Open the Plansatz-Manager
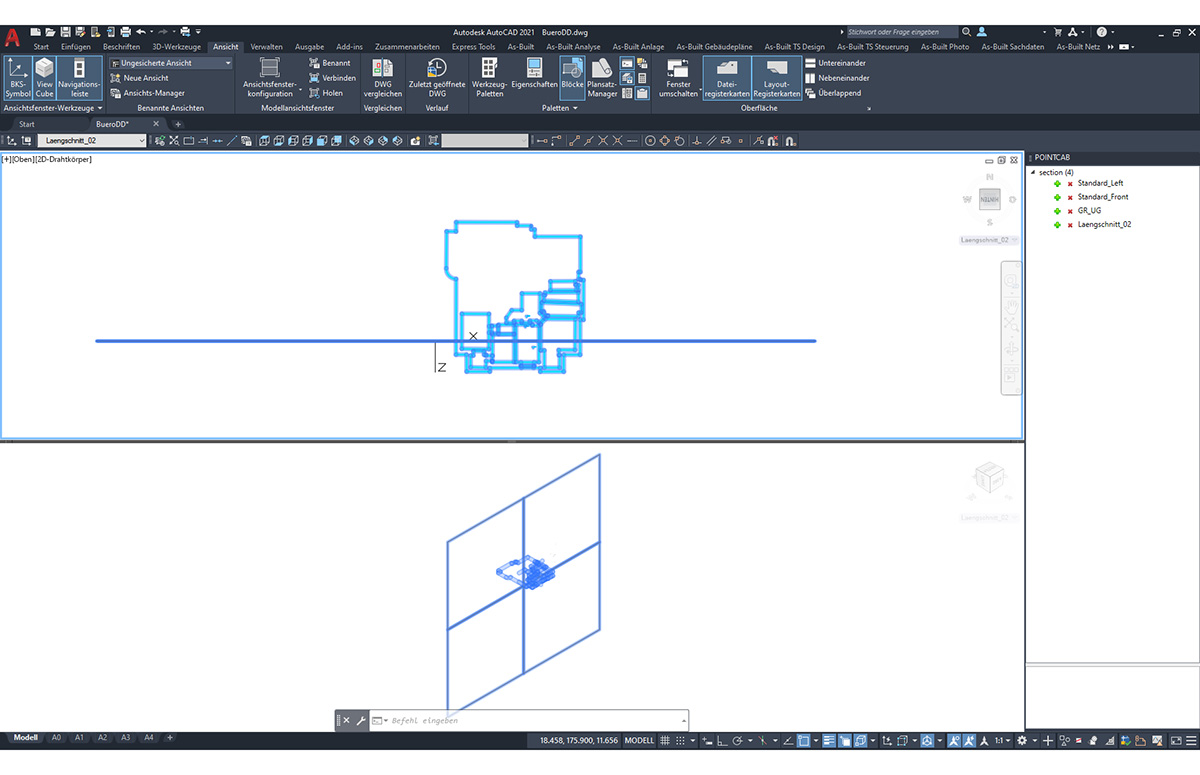The image size is (1200, 775). [602, 77]
